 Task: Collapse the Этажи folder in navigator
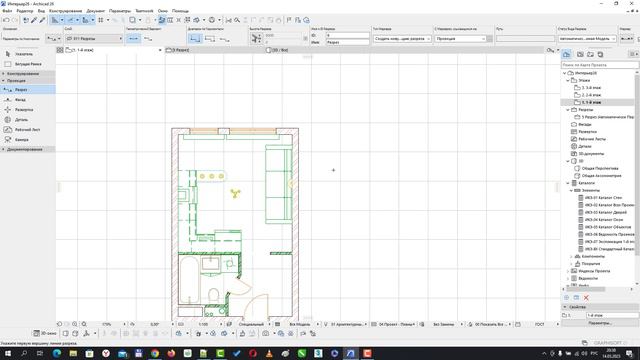click(568, 80)
